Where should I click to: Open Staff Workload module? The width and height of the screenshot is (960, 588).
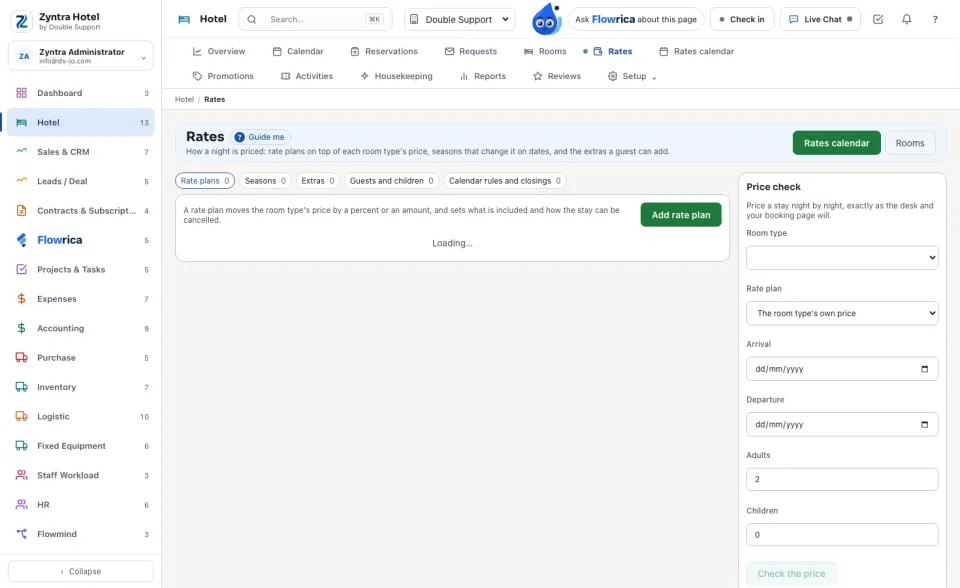click(81, 475)
